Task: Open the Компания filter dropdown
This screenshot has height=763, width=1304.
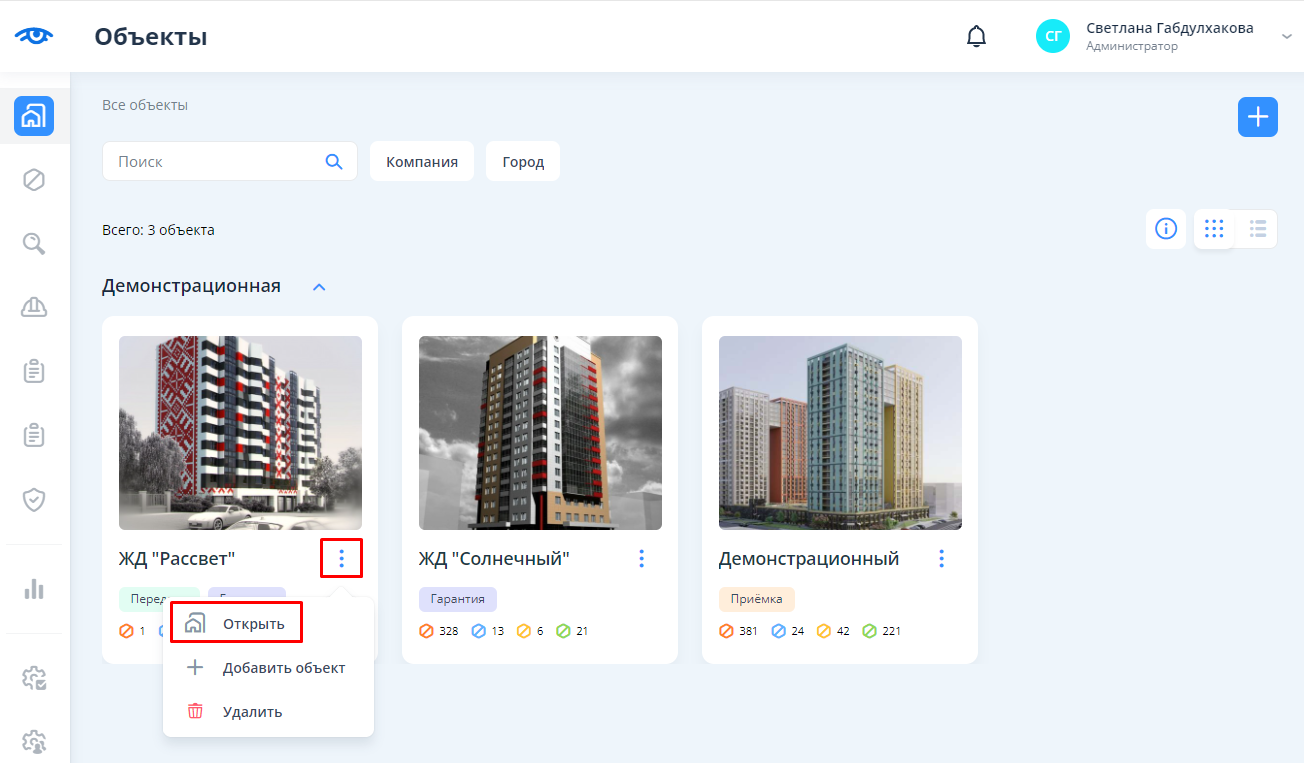Action: 422,162
